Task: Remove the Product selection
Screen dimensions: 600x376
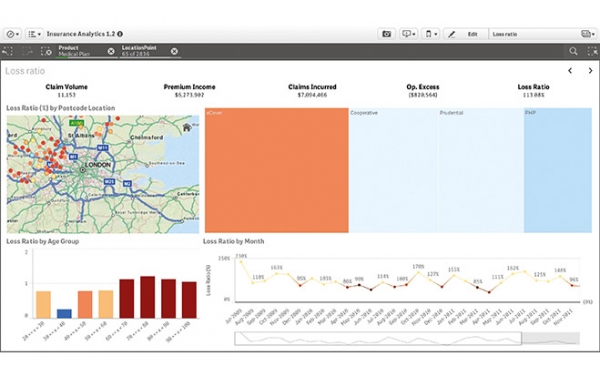Action: pos(111,51)
